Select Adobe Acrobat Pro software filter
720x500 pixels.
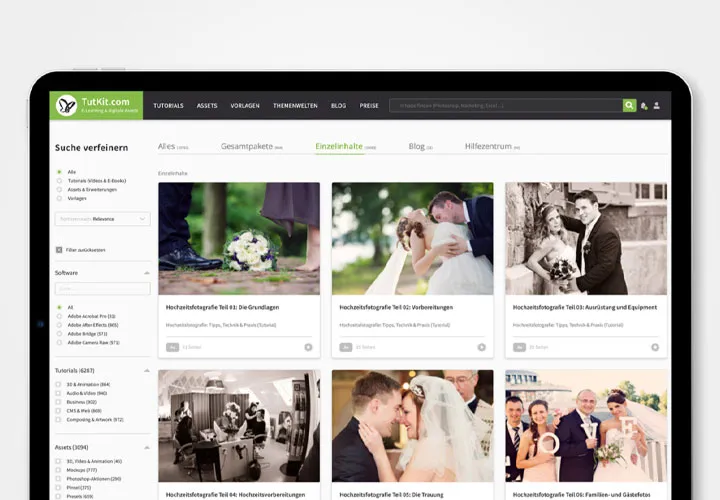pos(59,316)
